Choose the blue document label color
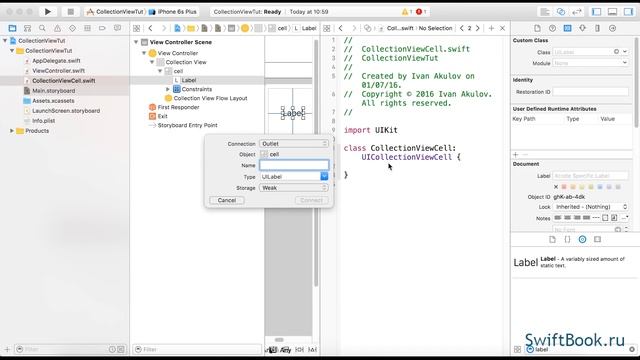This screenshot has width=640, height=360. [600, 187]
